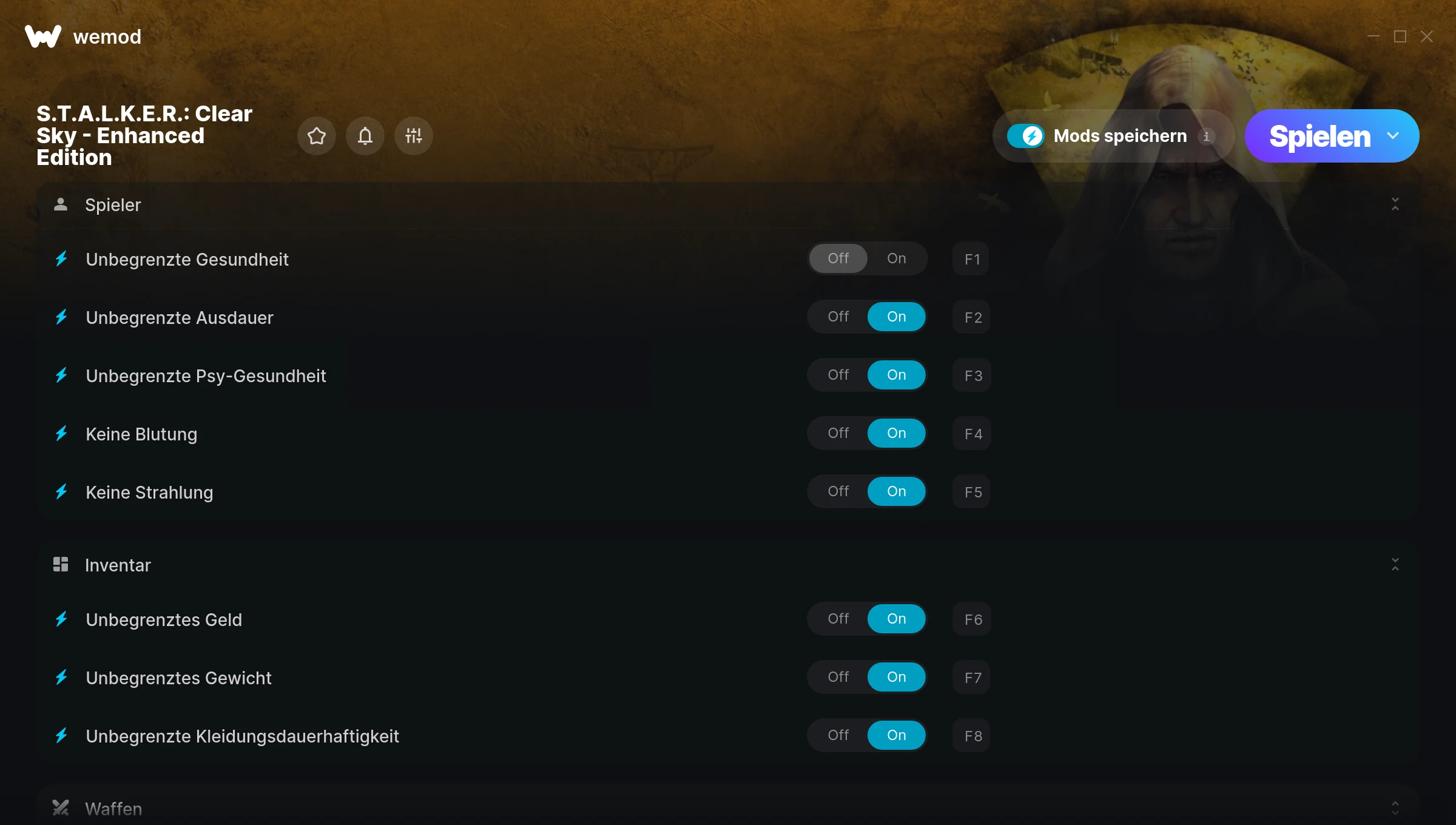The image size is (1456, 825).
Task: Toggle the Mods speichern switch
Action: coord(1026,136)
